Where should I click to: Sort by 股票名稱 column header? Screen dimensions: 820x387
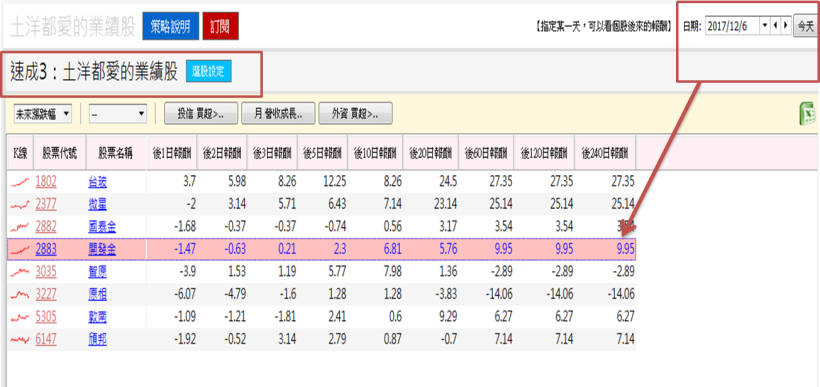pyautogui.click(x=116, y=153)
